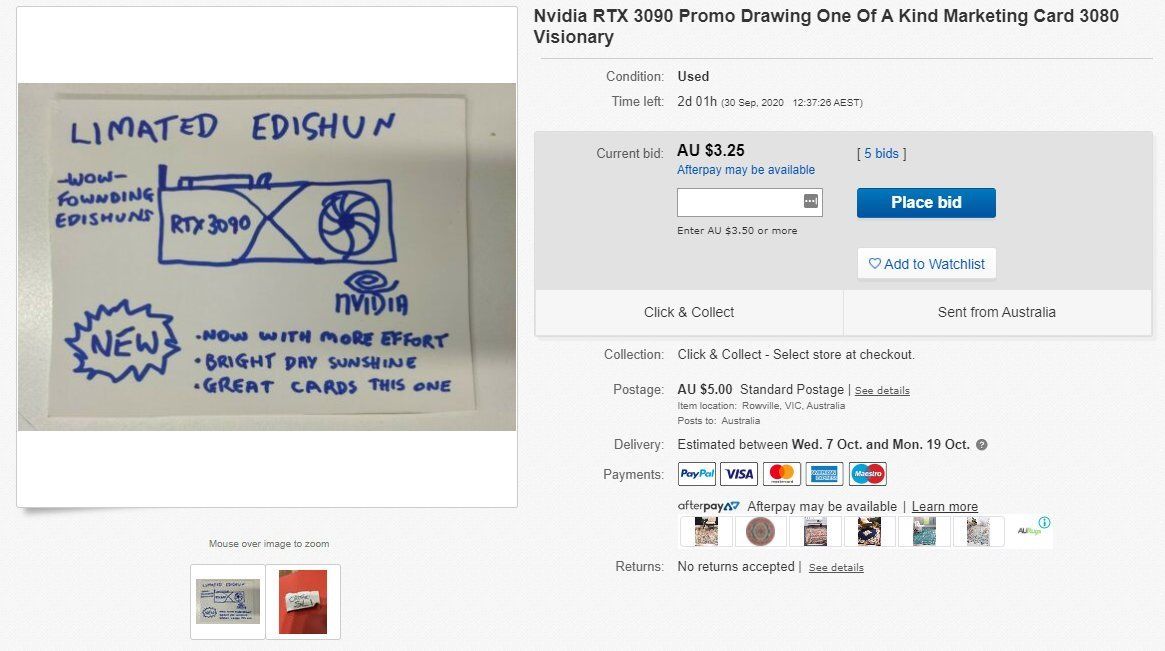This screenshot has width=1165, height=651.
Task: Click the VISA payment icon
Action: click(739, 473)
